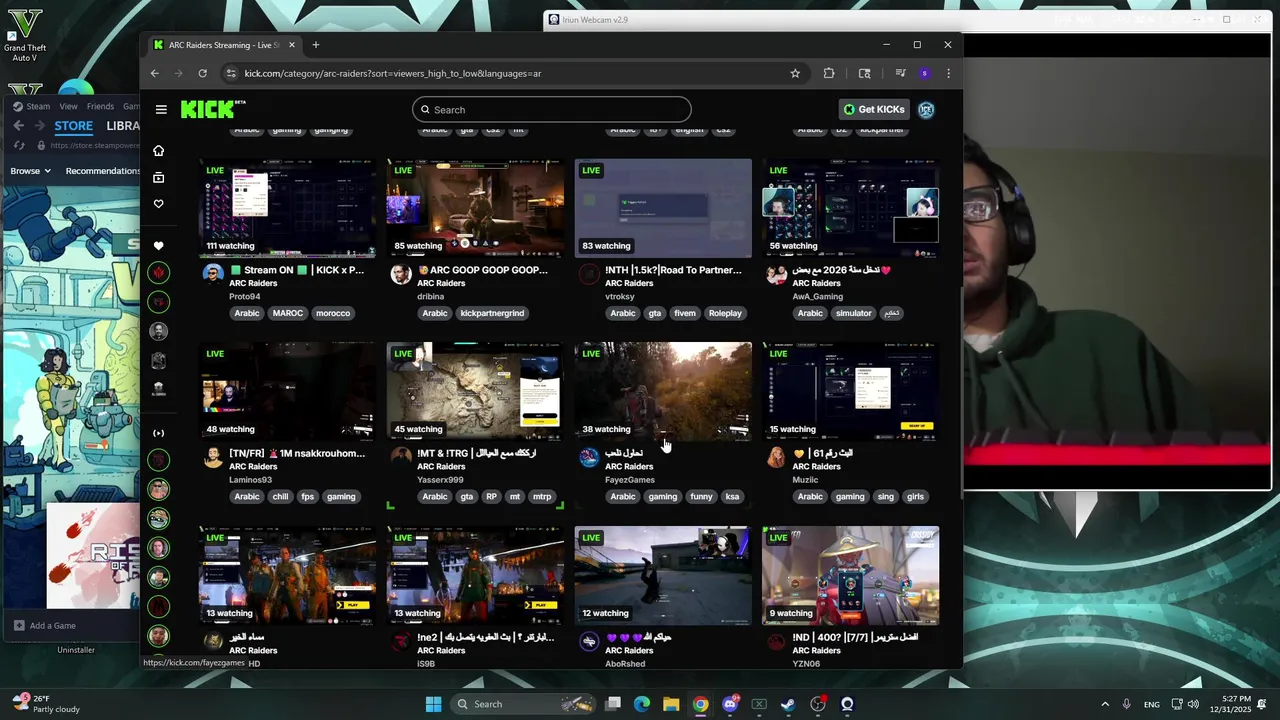
Task: Open Steam from the taskbar
Action: (788, 704)
